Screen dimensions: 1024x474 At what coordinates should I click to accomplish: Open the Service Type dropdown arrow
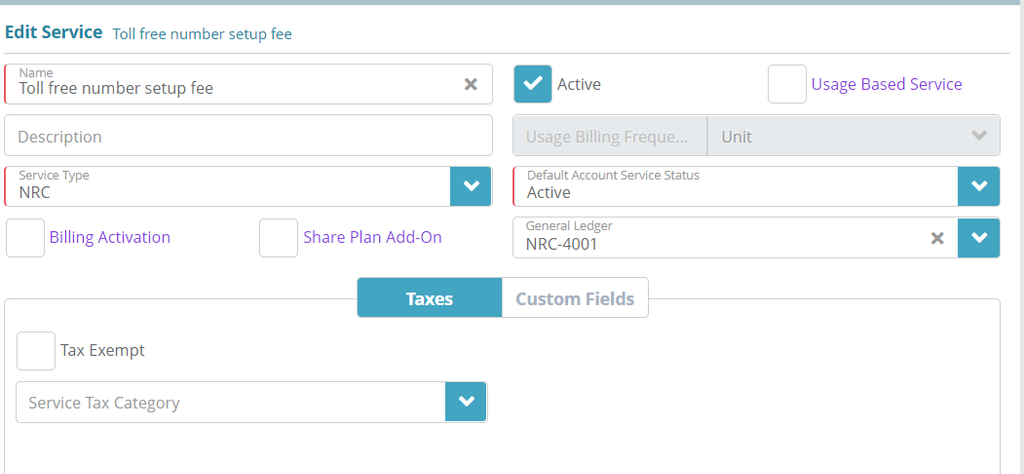pos(471,186)
